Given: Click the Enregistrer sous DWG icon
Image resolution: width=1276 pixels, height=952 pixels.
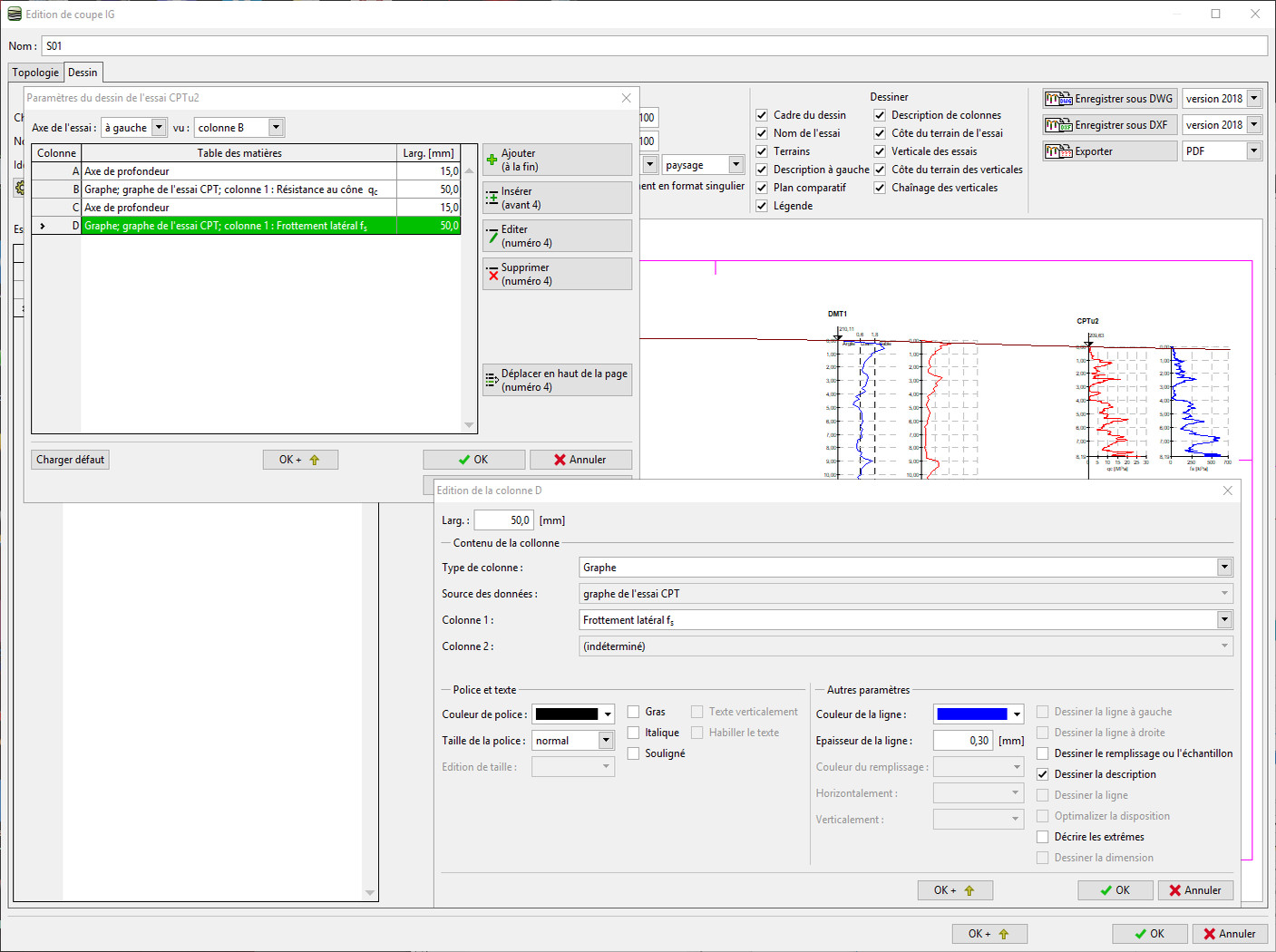Looking at the screenshot, I should click(x=1058, y=99).
